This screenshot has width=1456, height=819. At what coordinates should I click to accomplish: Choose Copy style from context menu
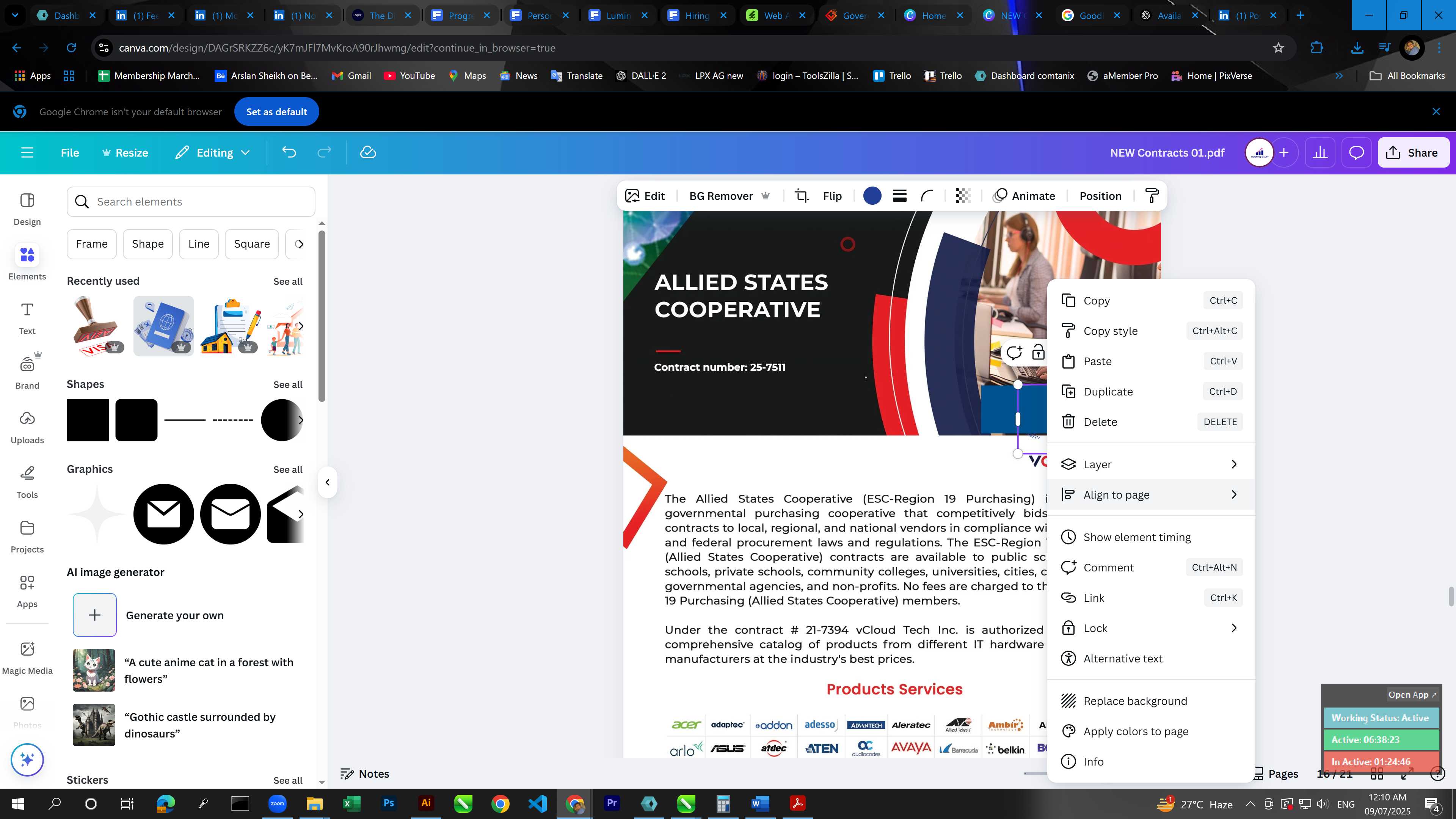coord(1151,331)
